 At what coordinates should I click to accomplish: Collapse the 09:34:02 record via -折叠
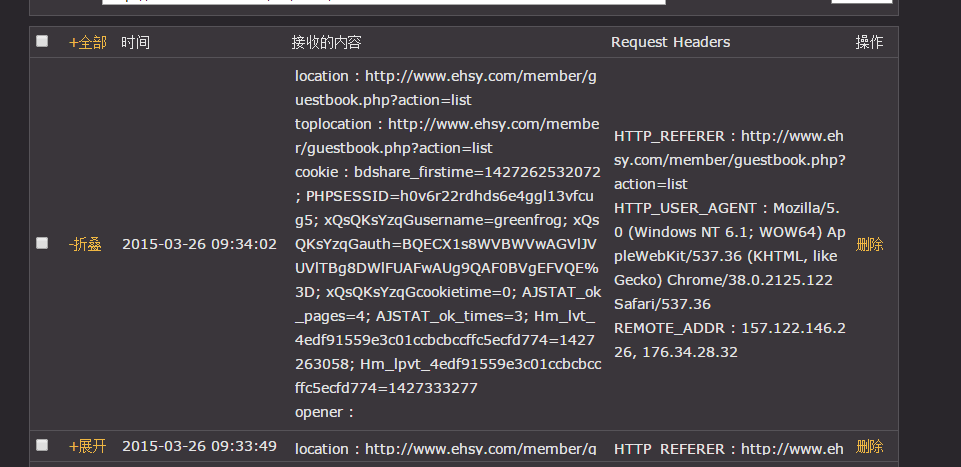(85, 245)
